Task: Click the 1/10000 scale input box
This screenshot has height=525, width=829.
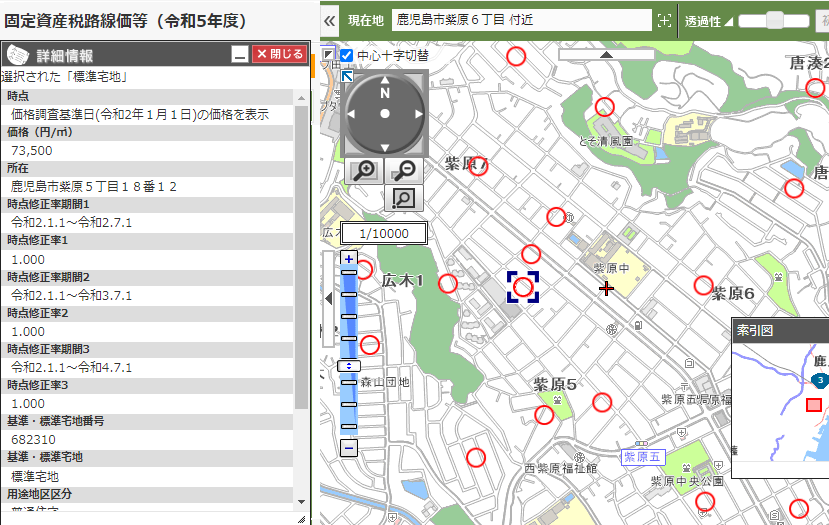Action: (384, 233)
